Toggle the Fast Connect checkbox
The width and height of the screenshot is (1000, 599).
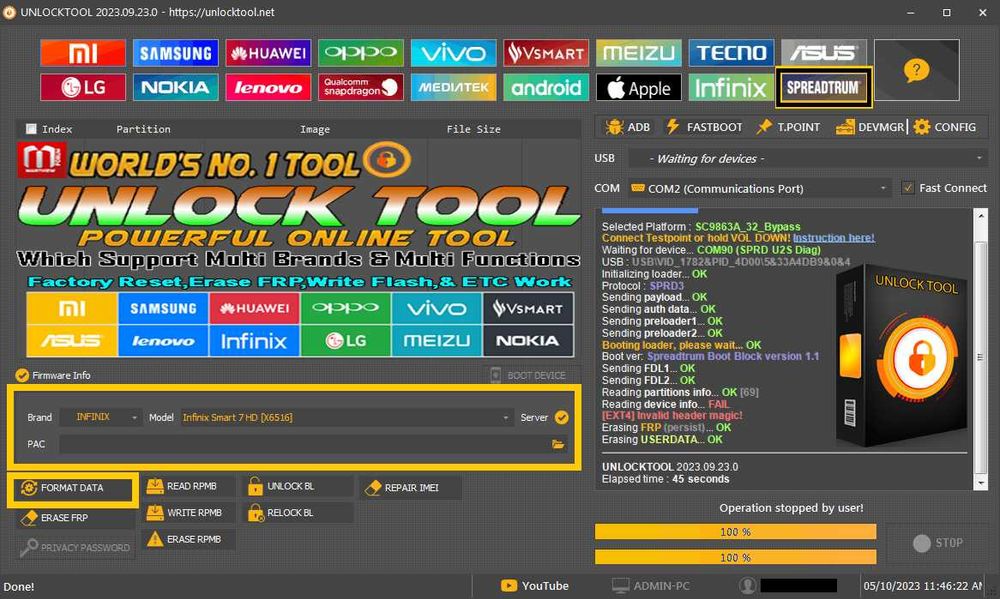(908, 188)
